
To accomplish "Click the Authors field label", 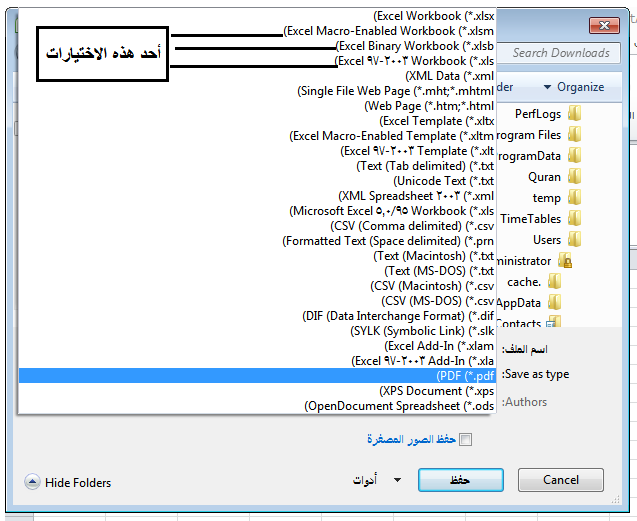I will pyautogui.click(x=524, y=402).
